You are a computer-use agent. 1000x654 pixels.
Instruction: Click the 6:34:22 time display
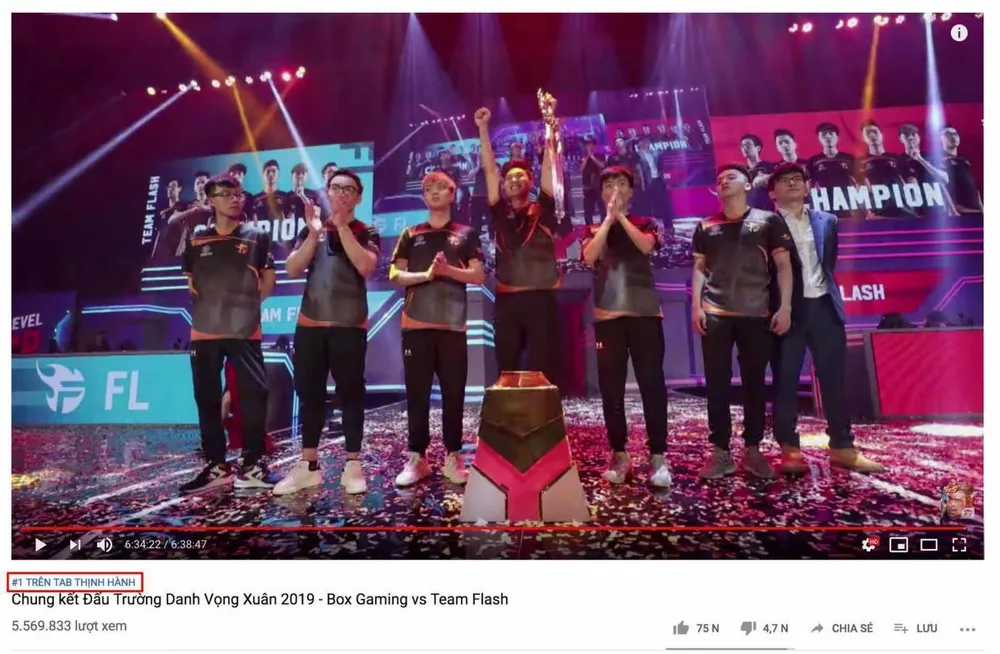143,544
